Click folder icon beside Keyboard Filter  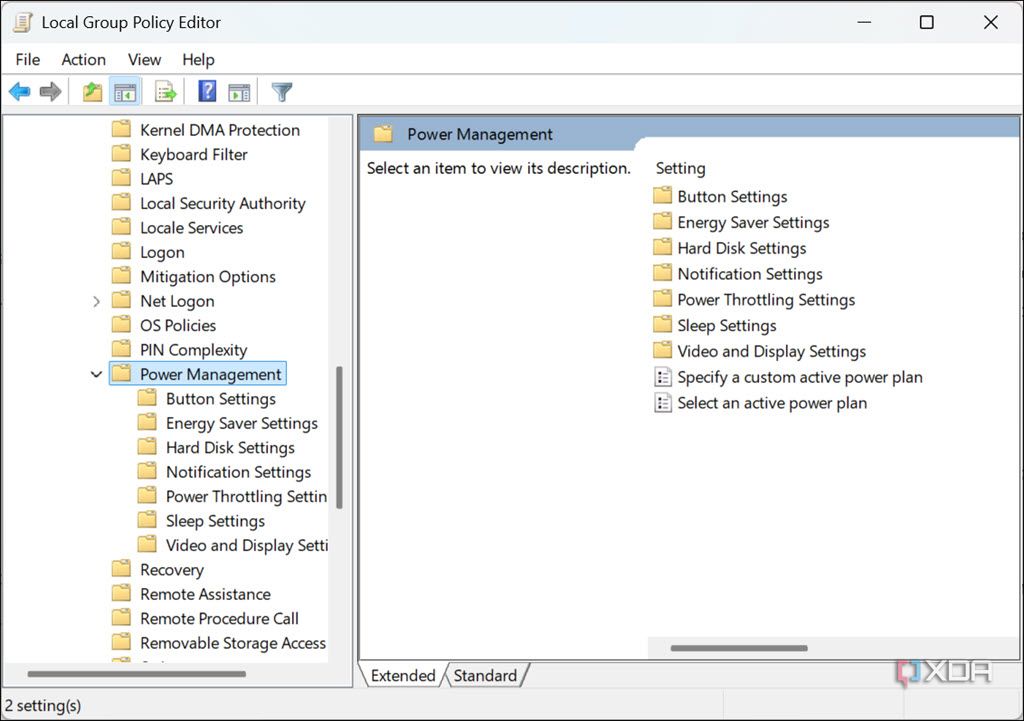pos(121,153)
